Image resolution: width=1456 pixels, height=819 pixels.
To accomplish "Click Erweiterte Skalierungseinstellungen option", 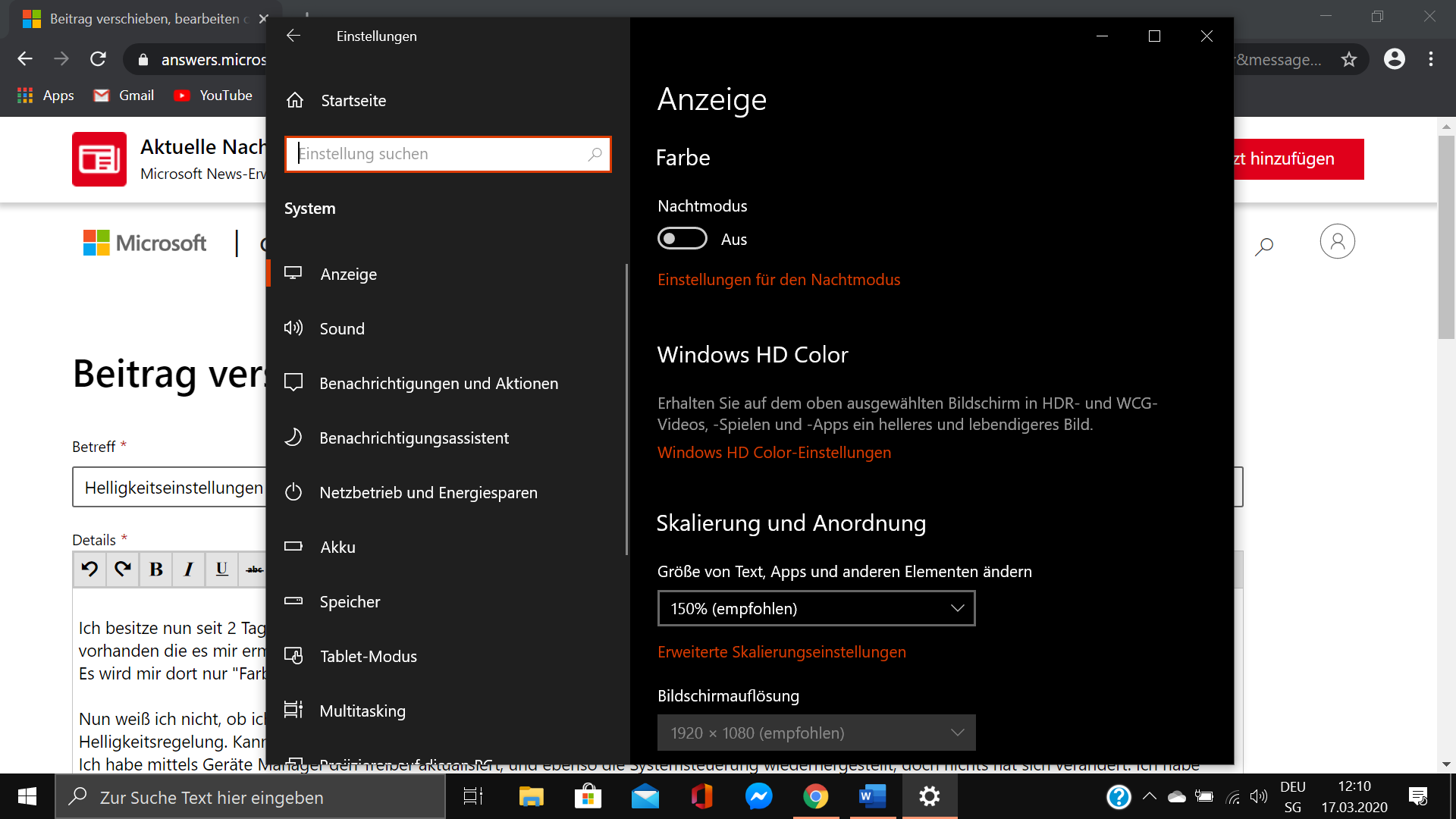I will [x=781, y=651].
